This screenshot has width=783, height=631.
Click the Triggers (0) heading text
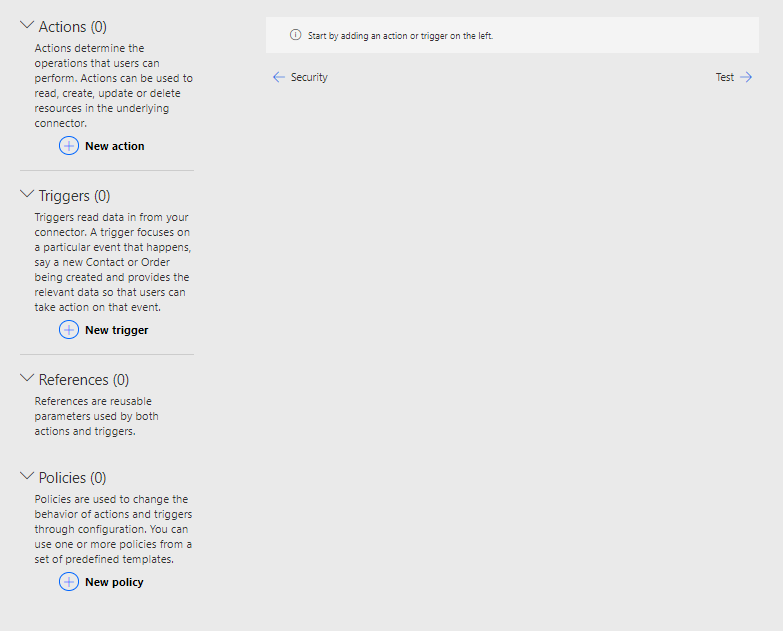[x=74, y=196]
